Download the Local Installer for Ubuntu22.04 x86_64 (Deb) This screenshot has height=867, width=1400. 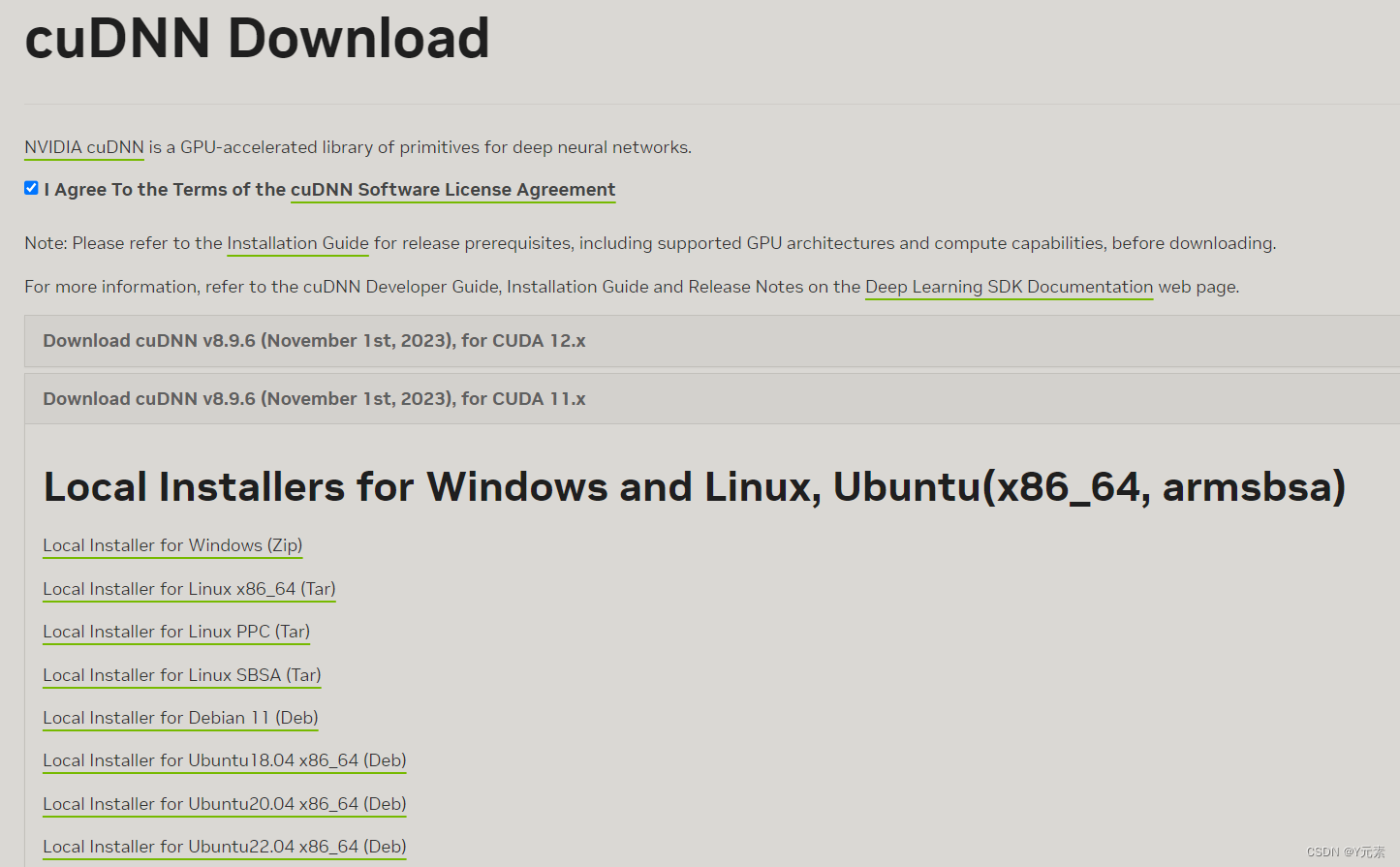point(224,847)
